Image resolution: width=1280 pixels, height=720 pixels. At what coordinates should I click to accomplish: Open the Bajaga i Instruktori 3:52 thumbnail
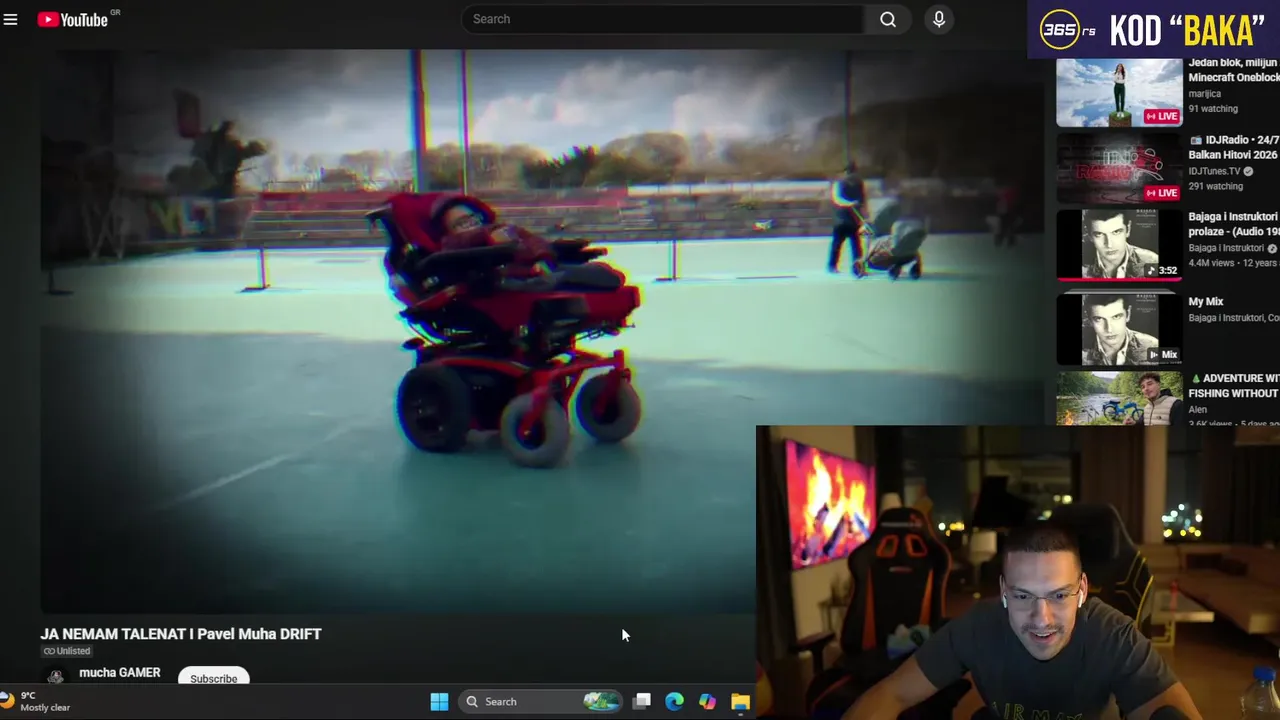pyautogui.click(x=1119, y=246)
